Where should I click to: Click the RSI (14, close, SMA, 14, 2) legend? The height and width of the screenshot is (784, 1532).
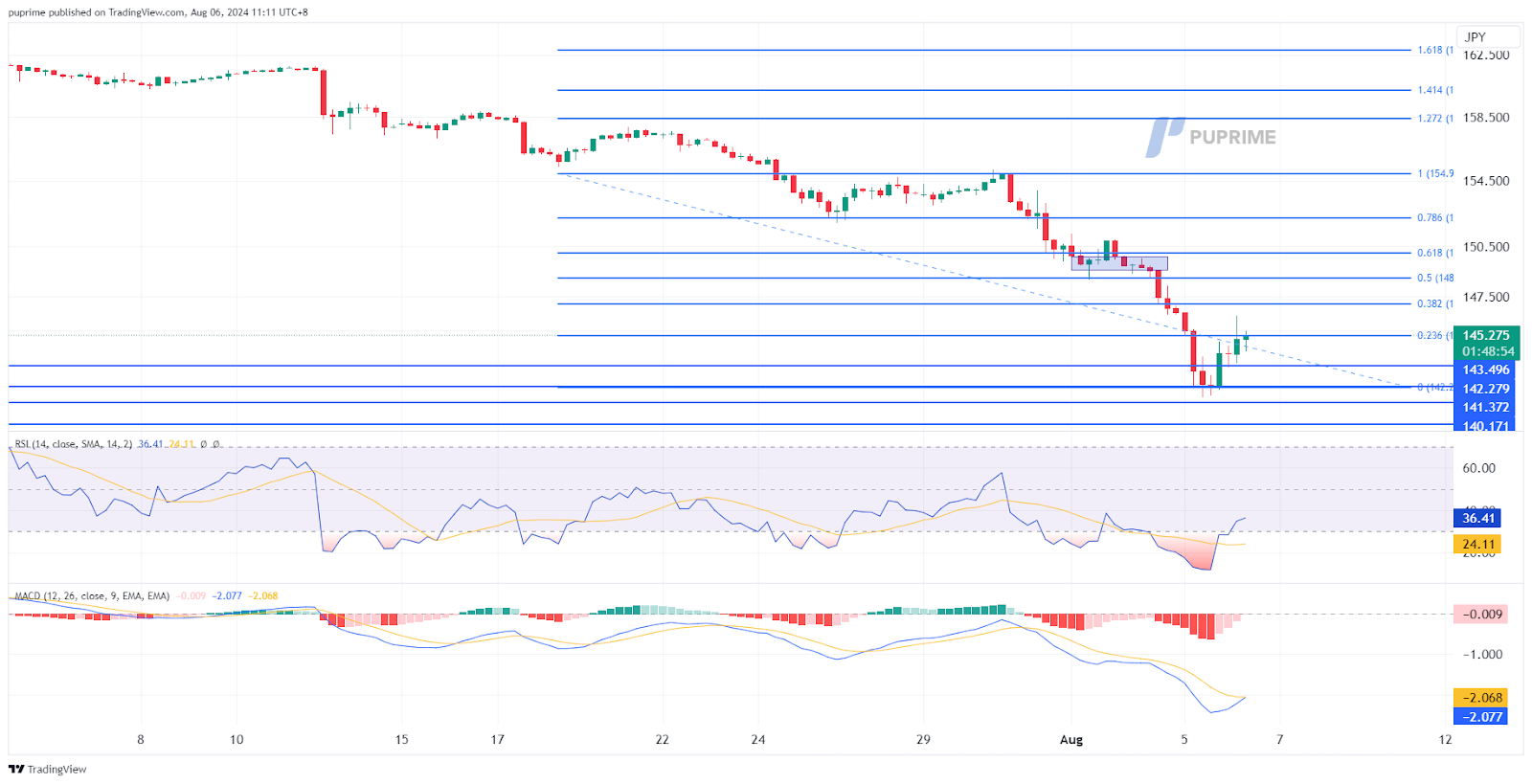click(74, 444)
